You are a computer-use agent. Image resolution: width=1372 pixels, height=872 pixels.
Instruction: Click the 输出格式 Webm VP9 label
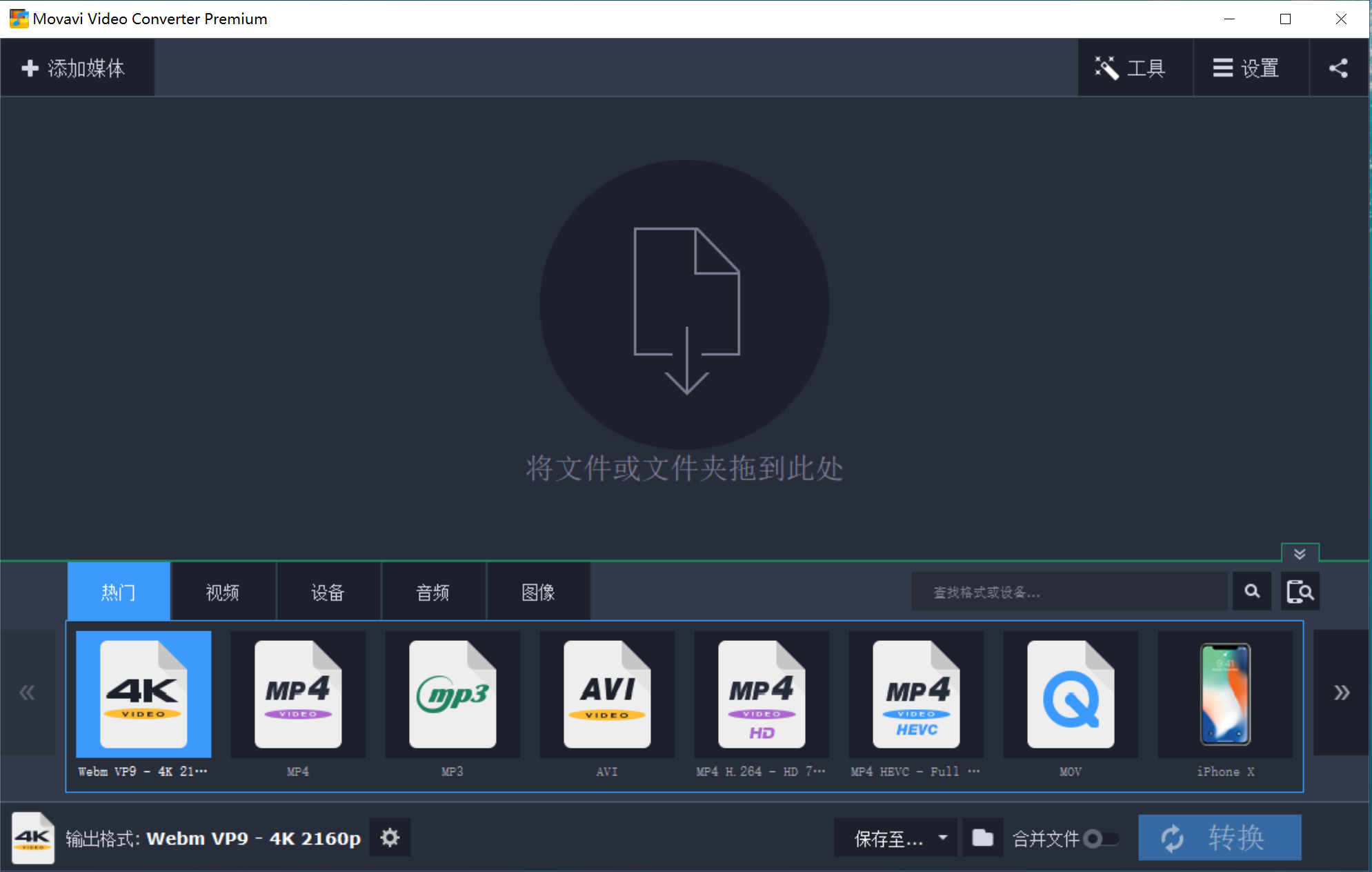tap(213, 838)
